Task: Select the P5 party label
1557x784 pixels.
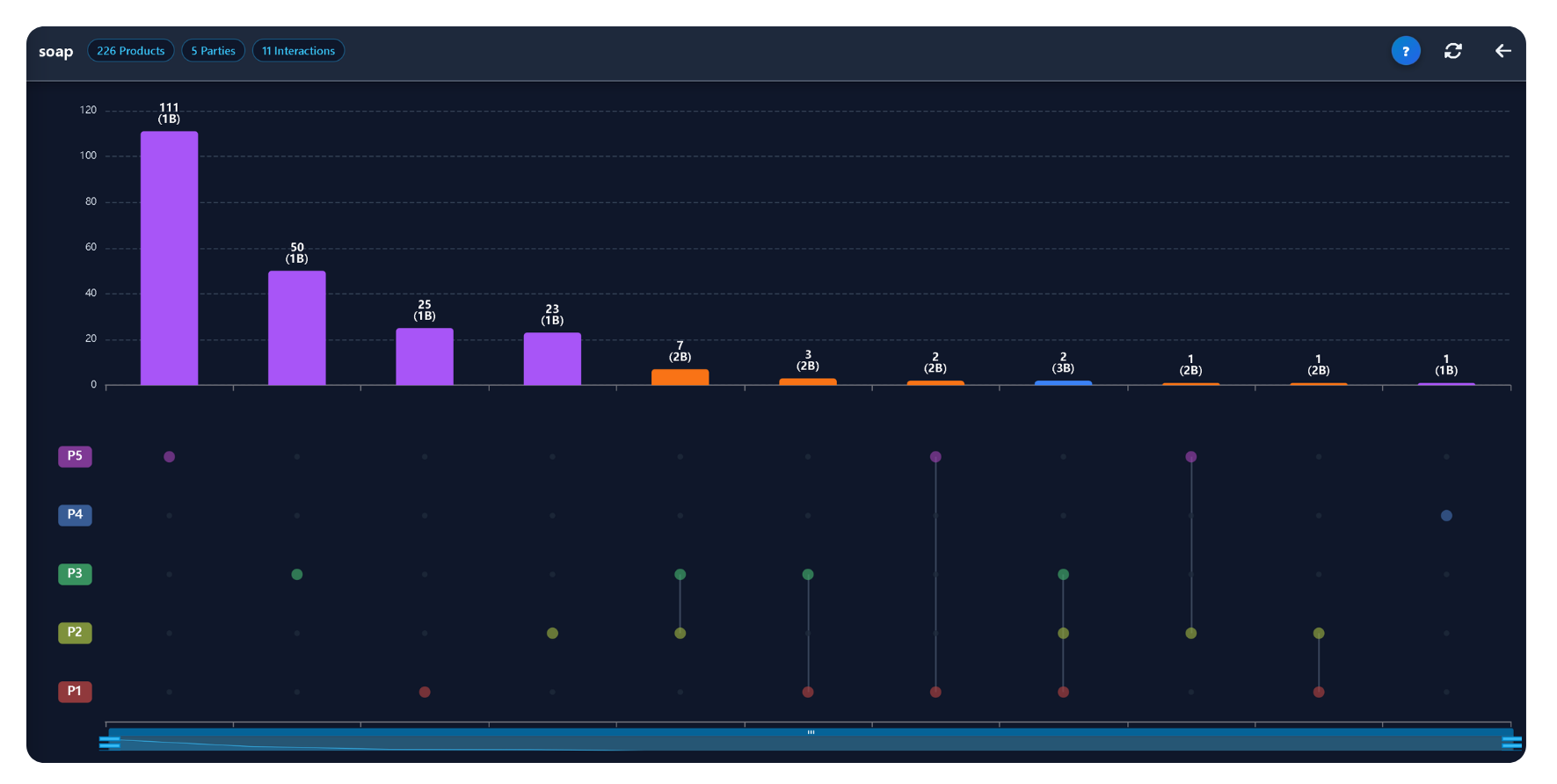Action: pos(75,456)
